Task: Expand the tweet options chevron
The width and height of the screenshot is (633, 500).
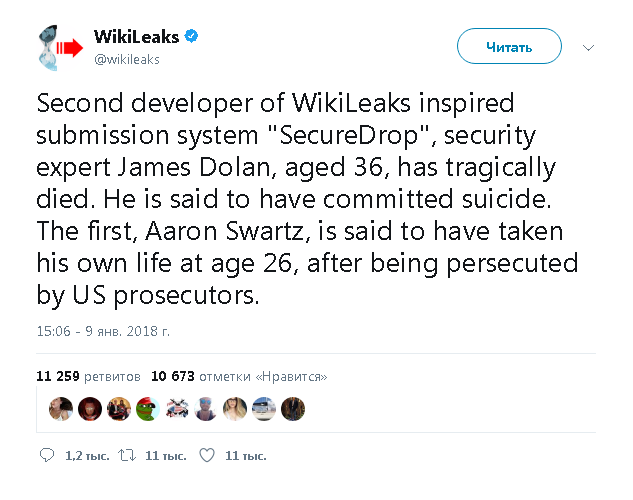Action: coord(588,48)
